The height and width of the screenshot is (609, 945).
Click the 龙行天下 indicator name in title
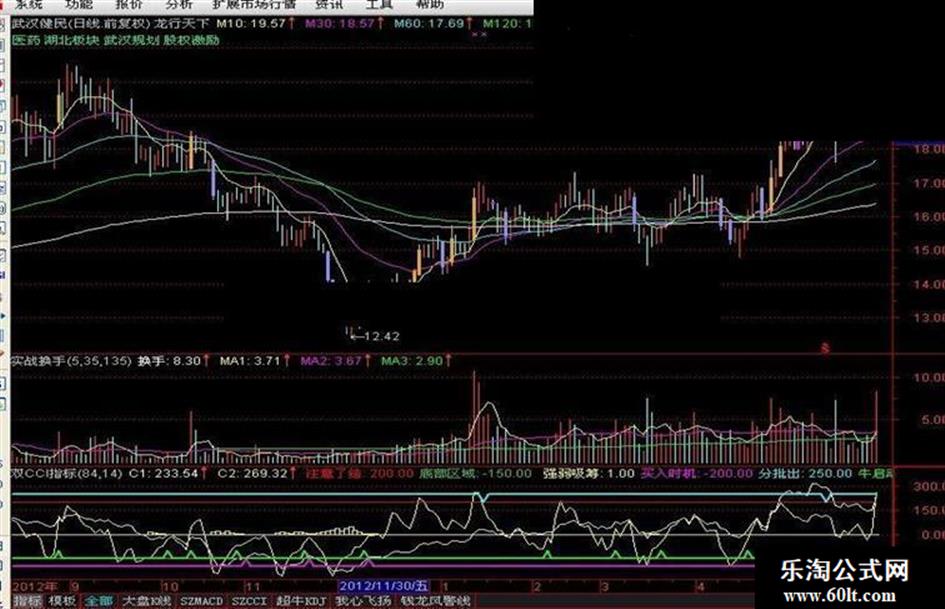tap(181, 24)
